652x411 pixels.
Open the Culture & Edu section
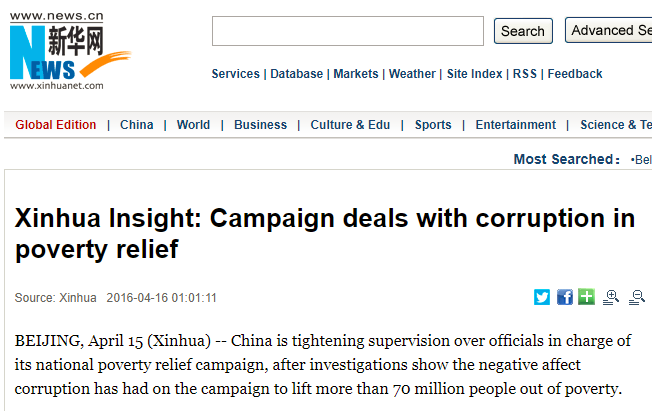point(350,125)
